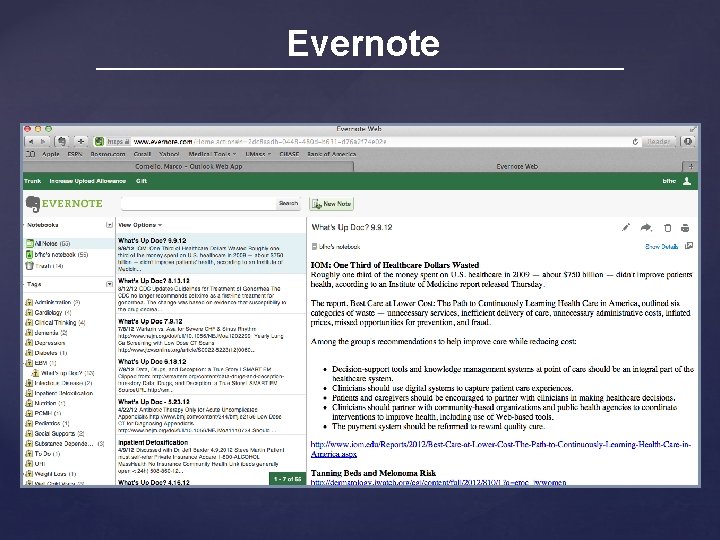The image size is (720, 540).
Task: Click the Evernote clipper icon in Safari toolbar
Action: pyautogui.click(x=62, y=141)
